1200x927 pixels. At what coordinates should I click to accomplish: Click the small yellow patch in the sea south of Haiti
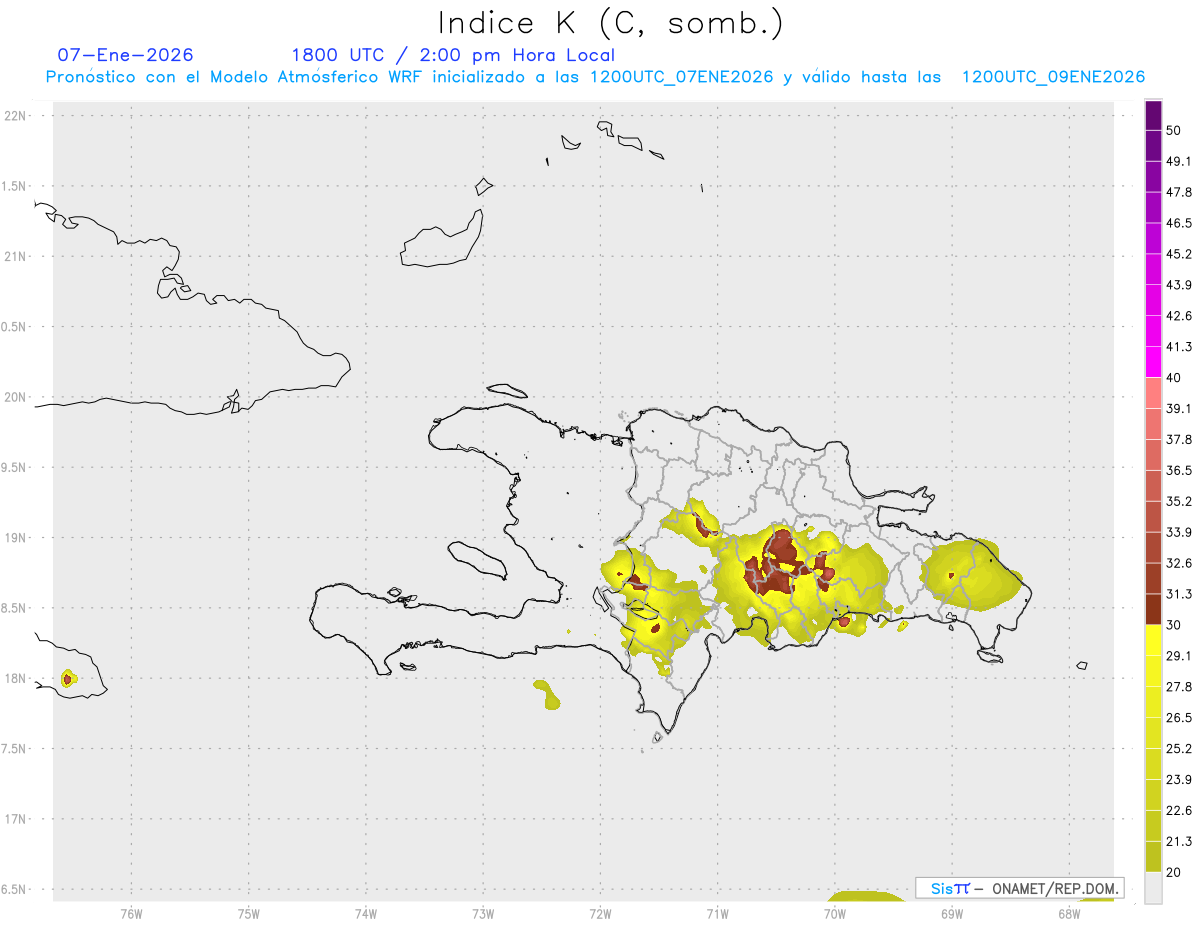coord(547,694)
